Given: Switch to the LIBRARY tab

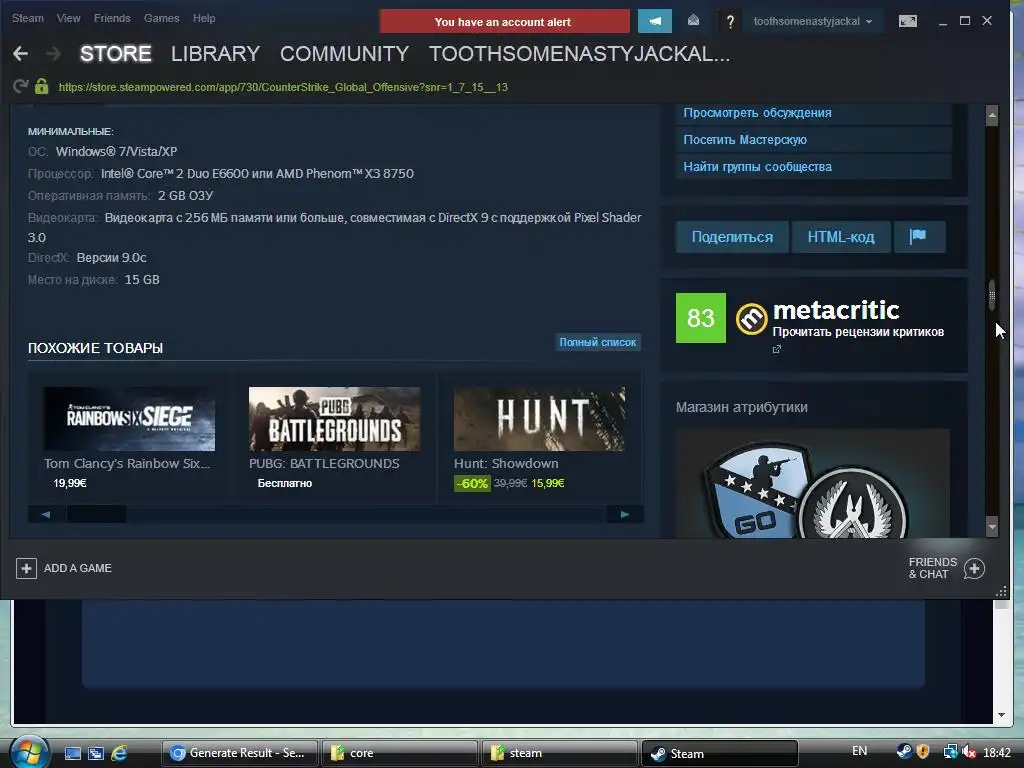Looking at the screenshot, I should 216,54.
